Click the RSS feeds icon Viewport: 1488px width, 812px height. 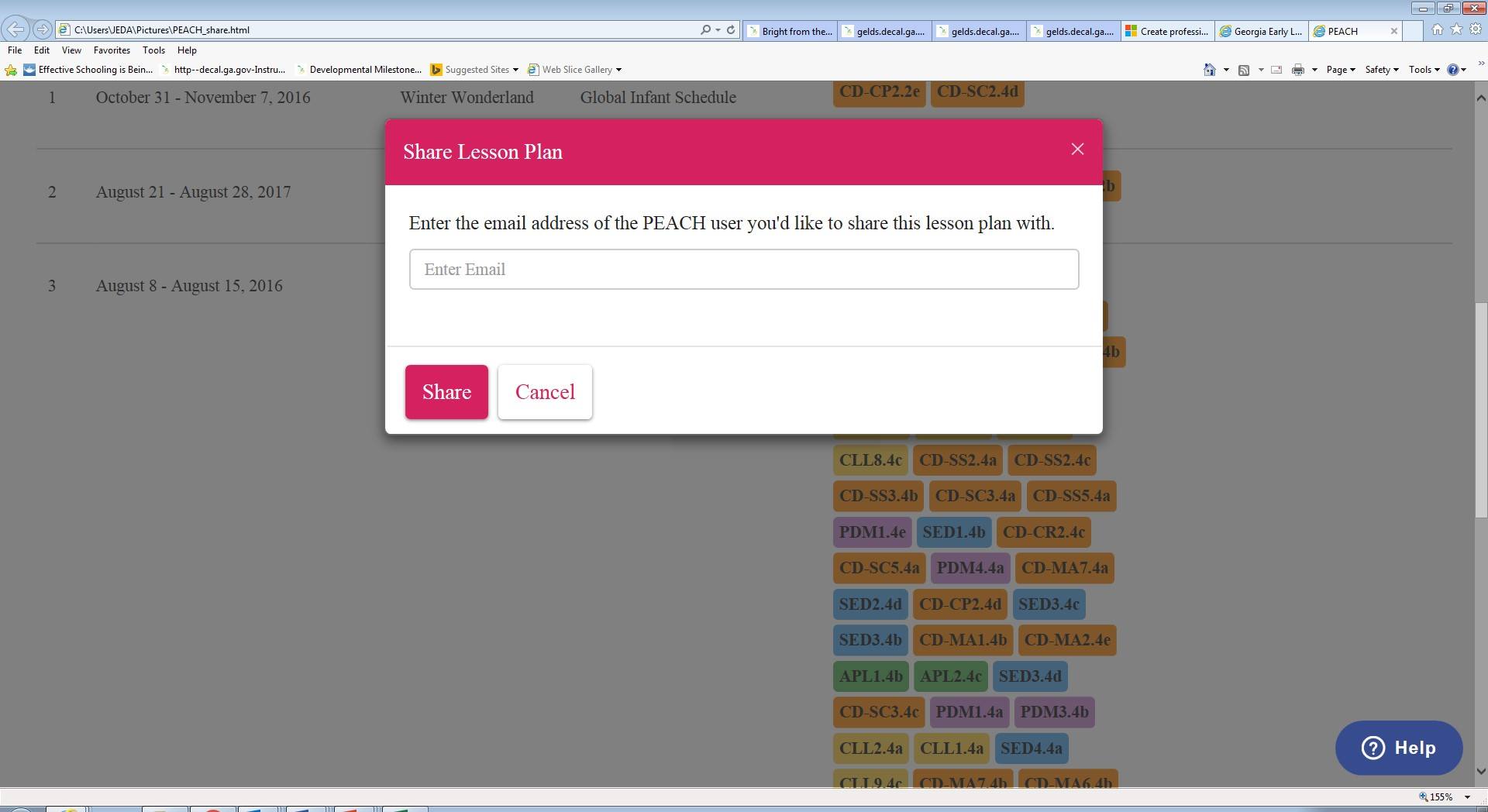(1244, 70)
